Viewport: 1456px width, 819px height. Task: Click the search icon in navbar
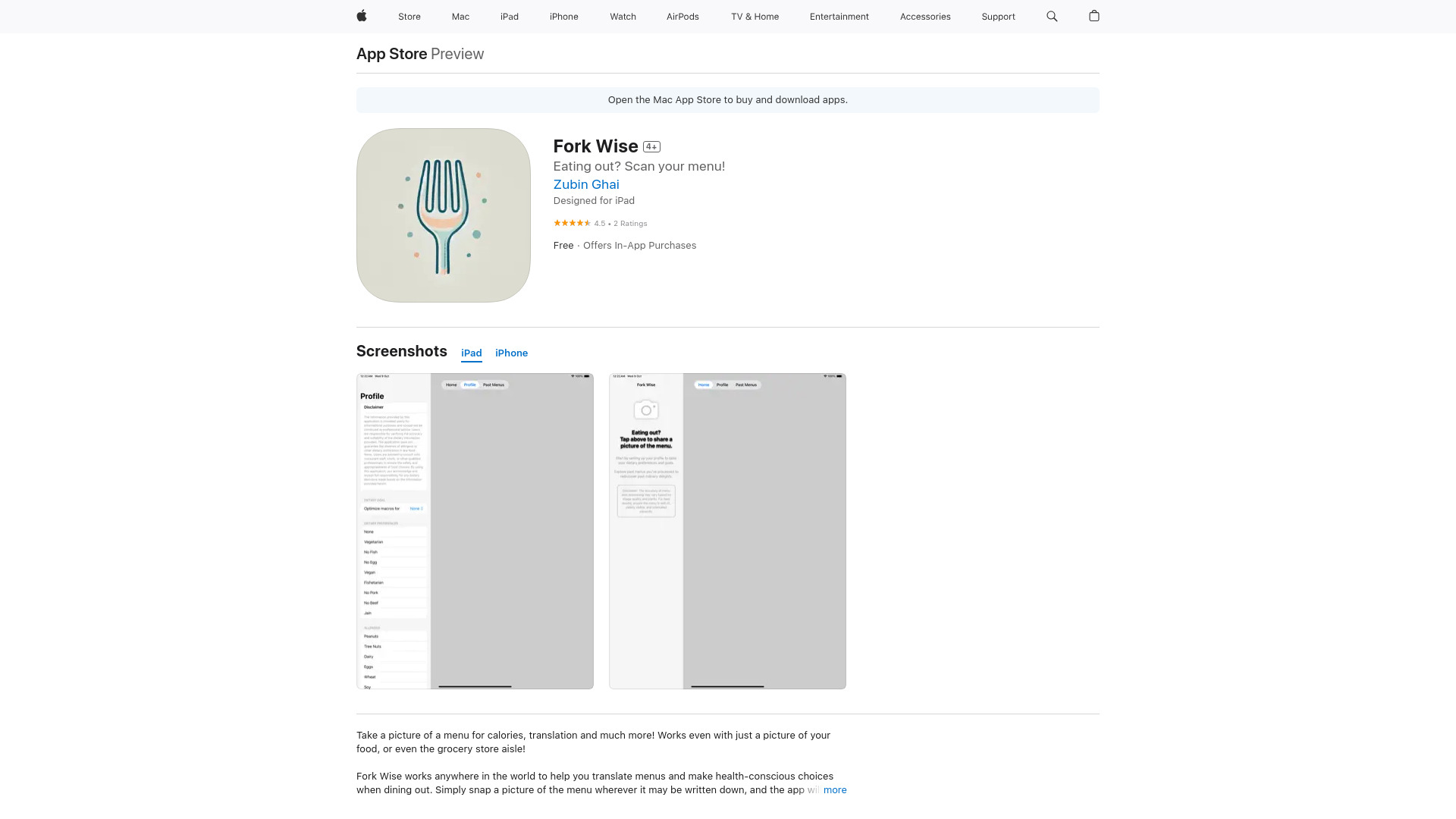point(1051,16)
